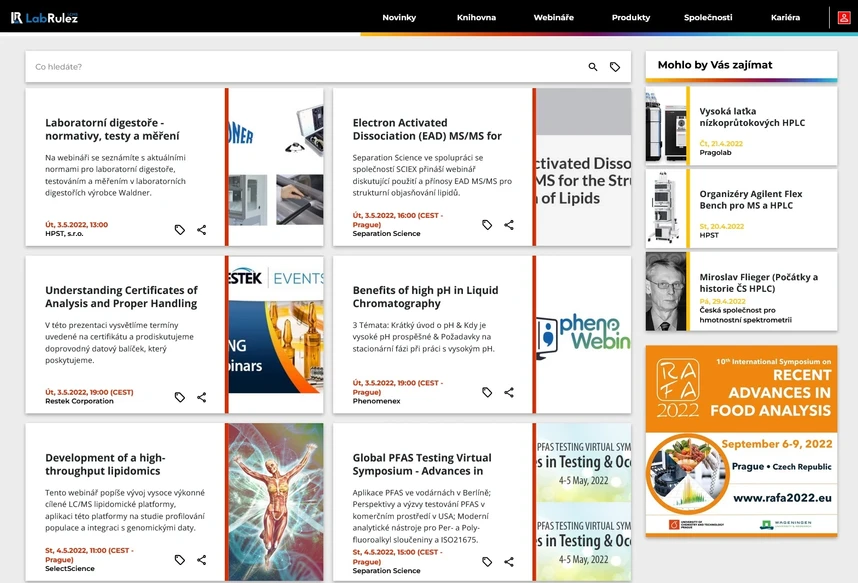Click 'SelectScience' organizer text
The width and height of the screenshot is (858, 583).
(69, 569)
